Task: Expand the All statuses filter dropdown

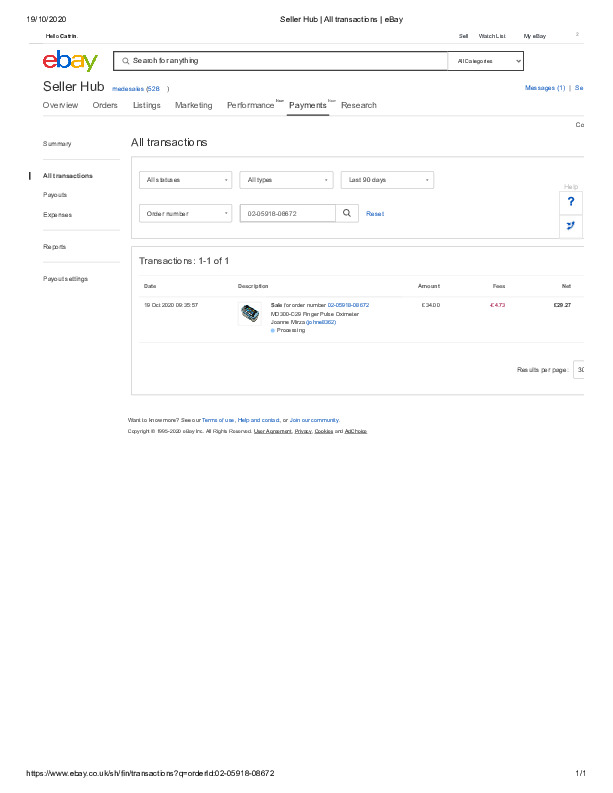Action: tap(186, 180)
